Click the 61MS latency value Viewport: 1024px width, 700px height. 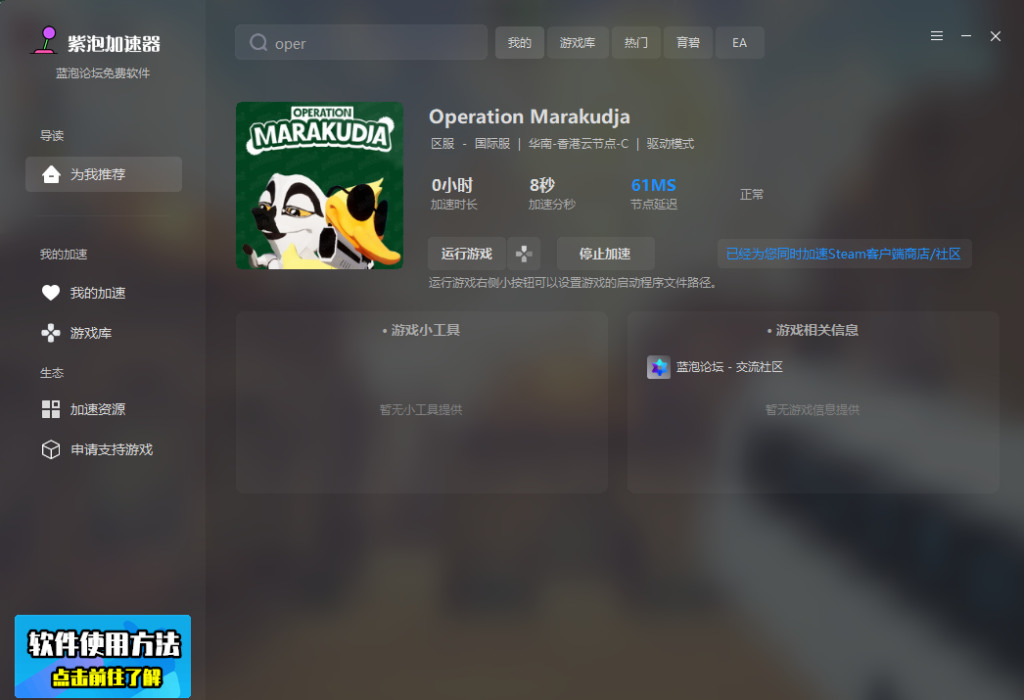(x=654, y=185)
